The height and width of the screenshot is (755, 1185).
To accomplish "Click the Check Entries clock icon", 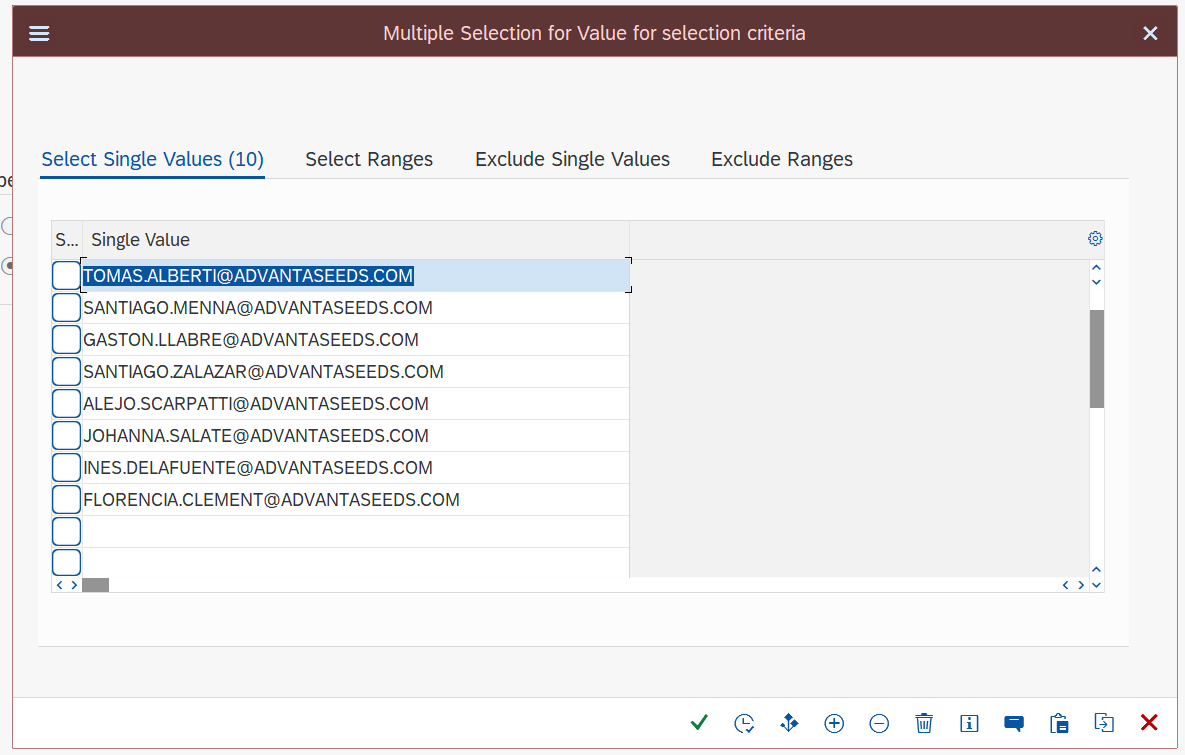I will tap(744, 723).
